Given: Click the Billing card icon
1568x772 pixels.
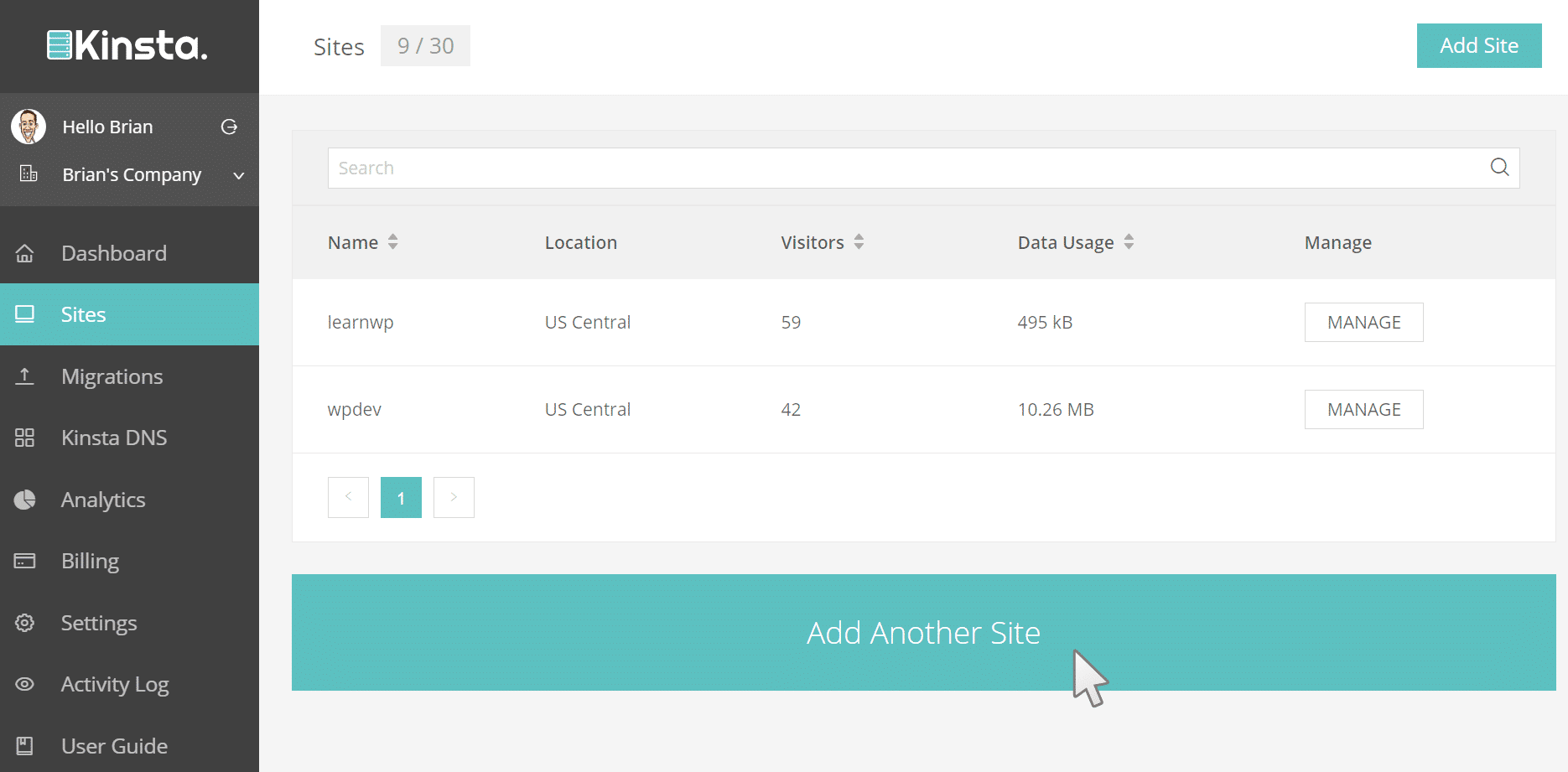Looking at the screenshot, I should [x=25, y=561].
